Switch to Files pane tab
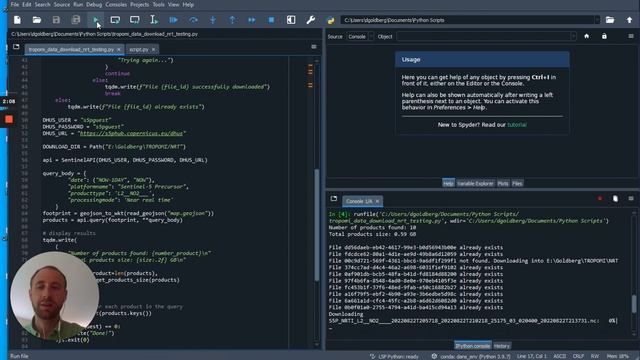640x360 pixels. (517, 184)
